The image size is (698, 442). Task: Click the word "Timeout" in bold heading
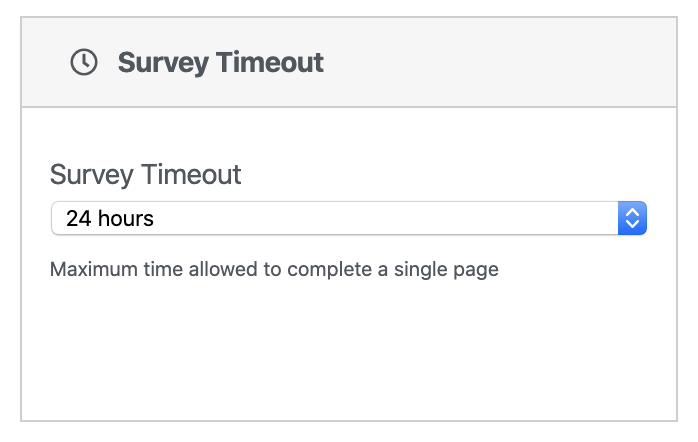270,62
